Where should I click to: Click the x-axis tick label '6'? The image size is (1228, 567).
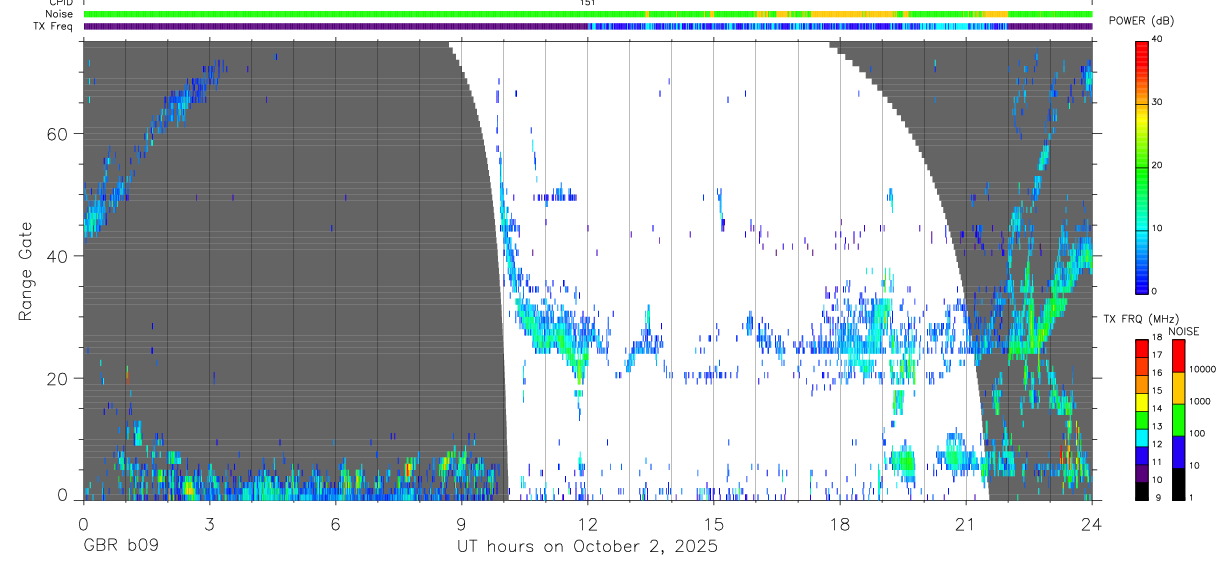(335, 523)
